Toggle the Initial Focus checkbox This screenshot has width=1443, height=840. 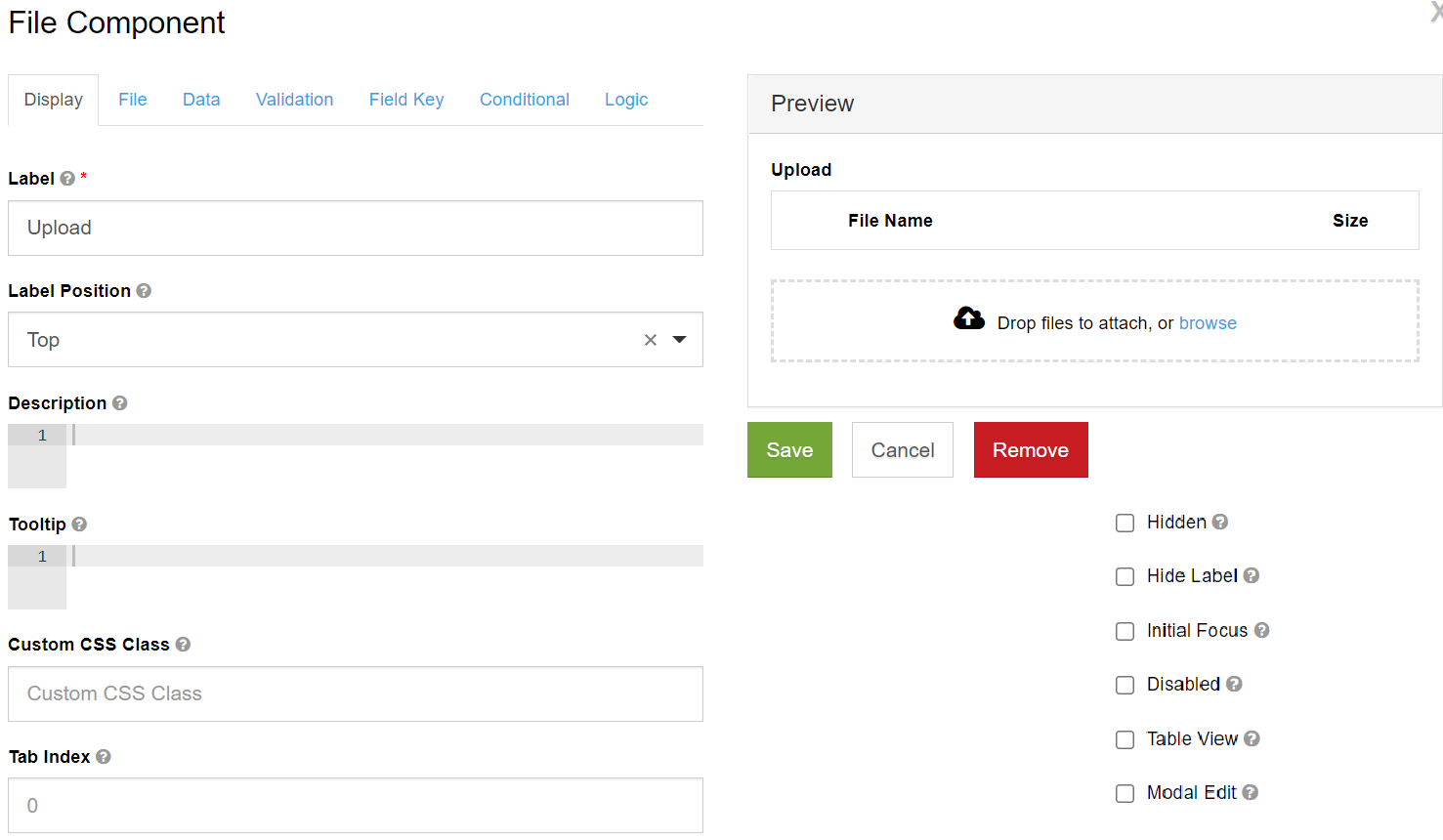(x=1125, y=631)
